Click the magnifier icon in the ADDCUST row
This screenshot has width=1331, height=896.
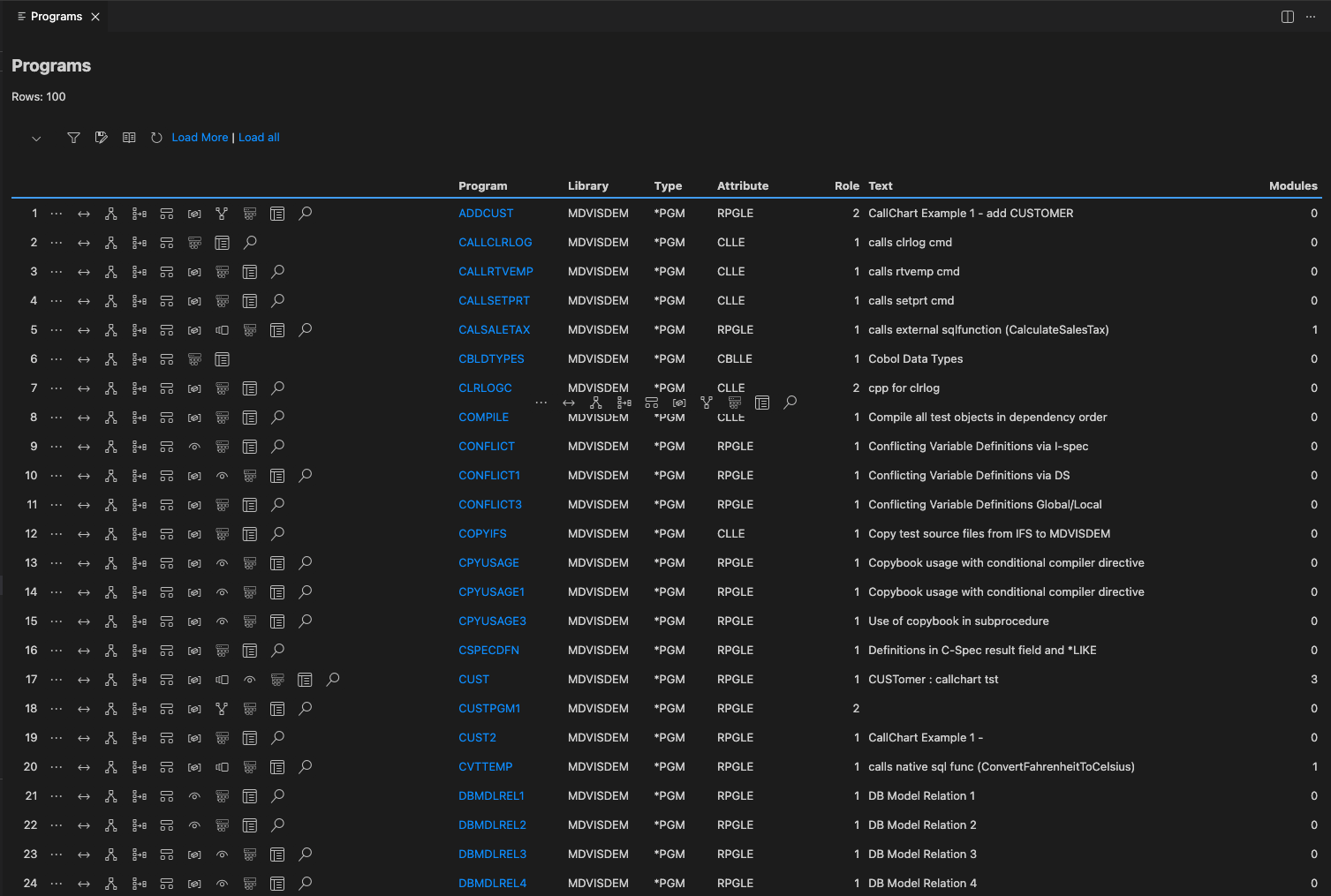pos(306,214)
